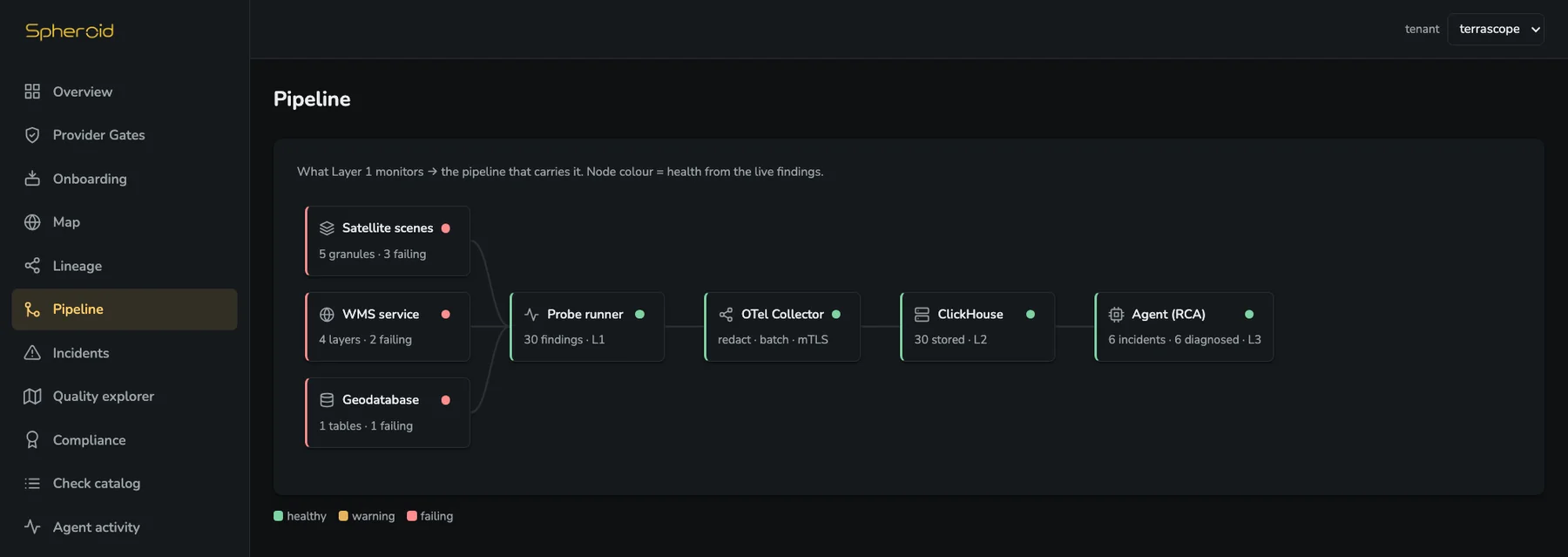Image resolution: width=1568 pixels, height=557 pixels.
Task: Click the Spheroid logo
Action: click(70, 31)
